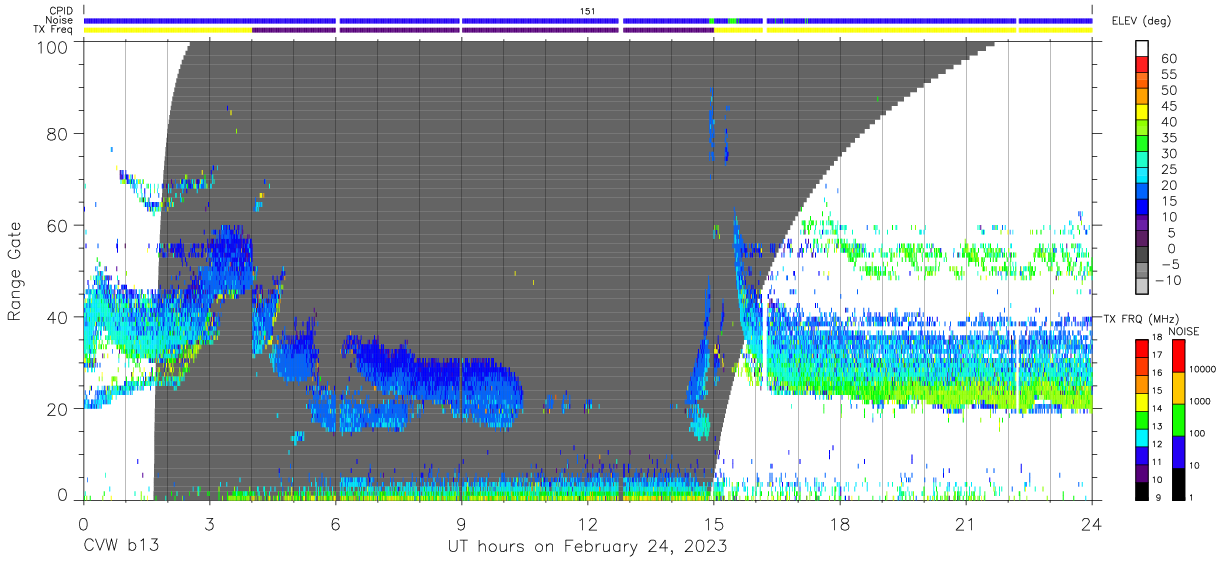Click the 'CPID' label at top left
Viewport: 1228px width, 567px height.
click(x=61, y=10)
